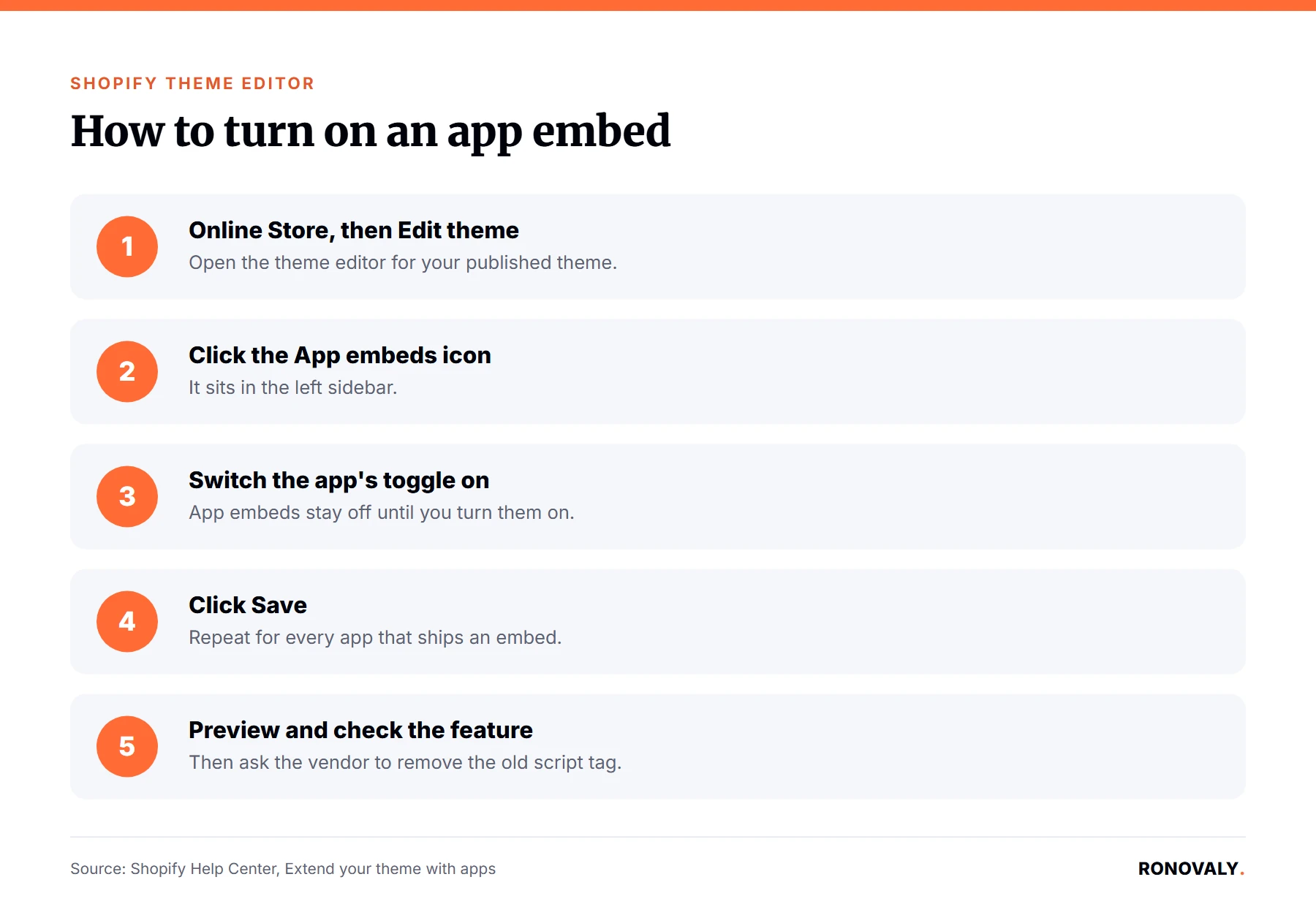The image size is (1316, 923).
Task: Click the Source: Shopify Help Center footer text
Action: tap(283, 869)
